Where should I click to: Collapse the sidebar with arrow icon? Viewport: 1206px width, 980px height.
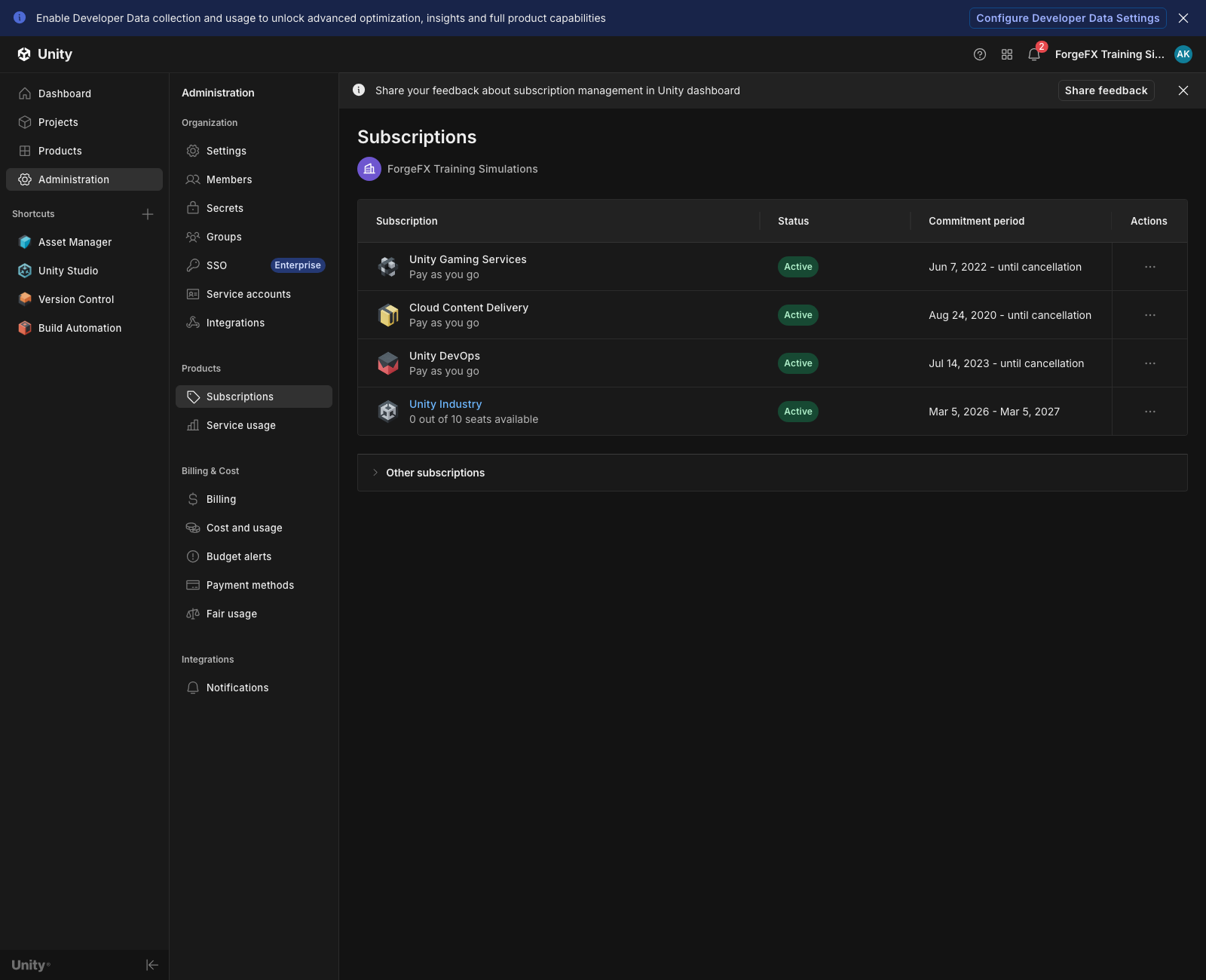[152, 965]
